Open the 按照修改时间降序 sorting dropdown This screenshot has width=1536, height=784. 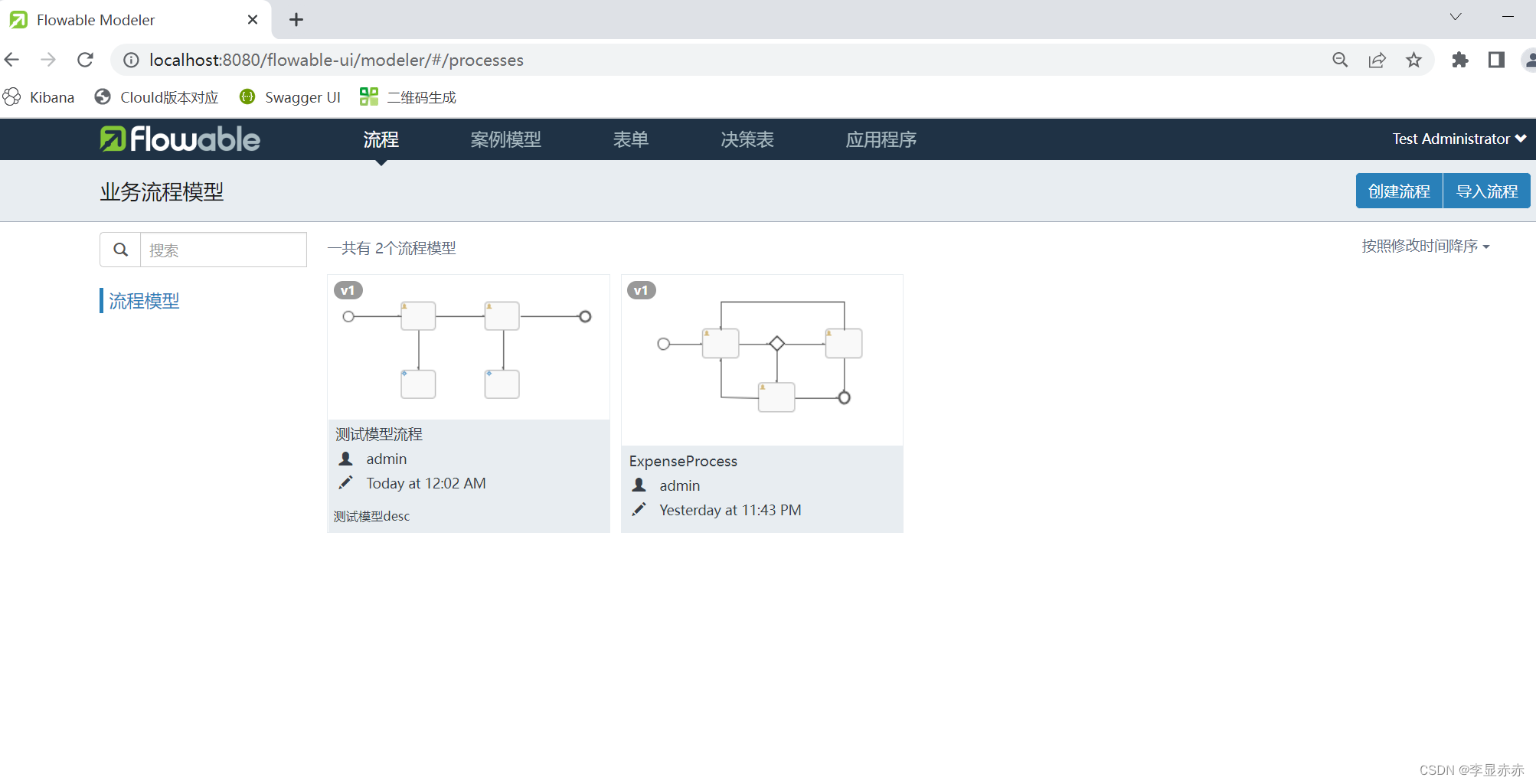1425,247
